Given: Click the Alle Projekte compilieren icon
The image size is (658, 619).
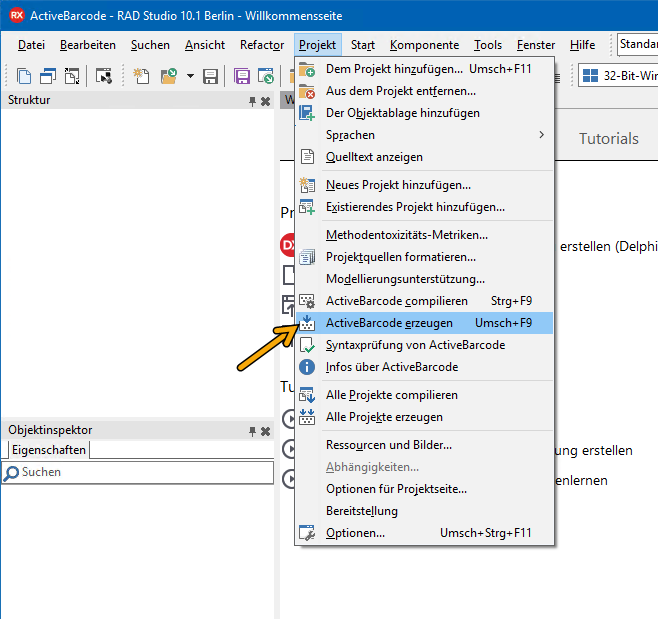Looking at the screenshot, I should (x=307, y=395).
